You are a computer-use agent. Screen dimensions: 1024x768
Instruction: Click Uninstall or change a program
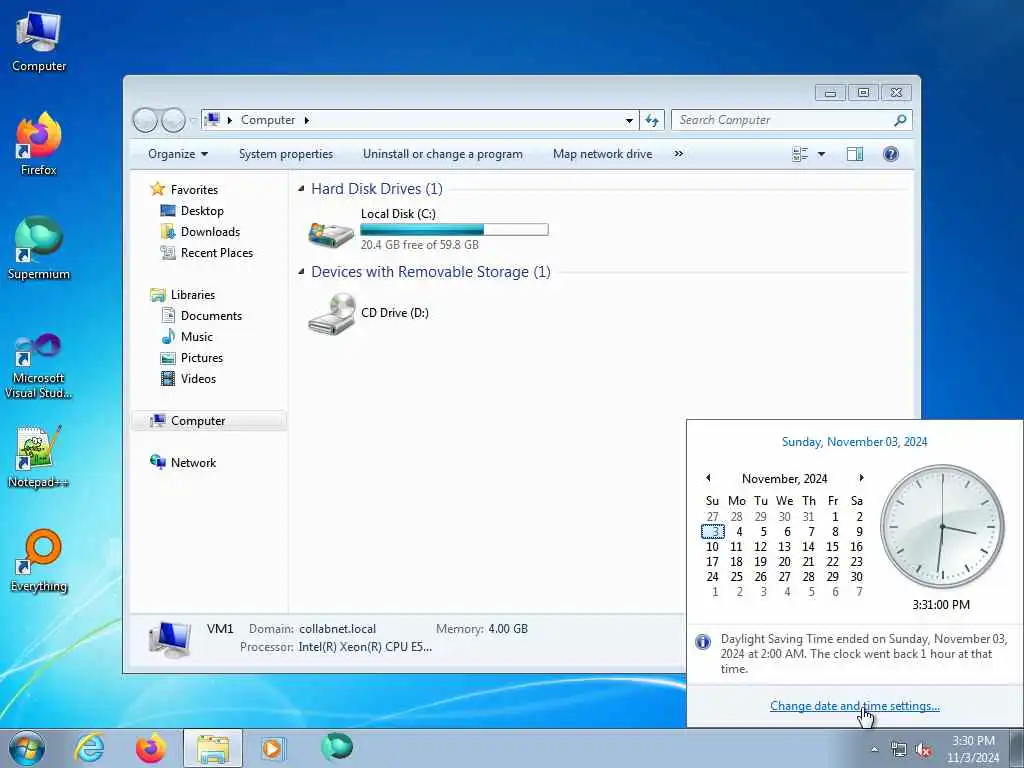(x=443, y=154)
